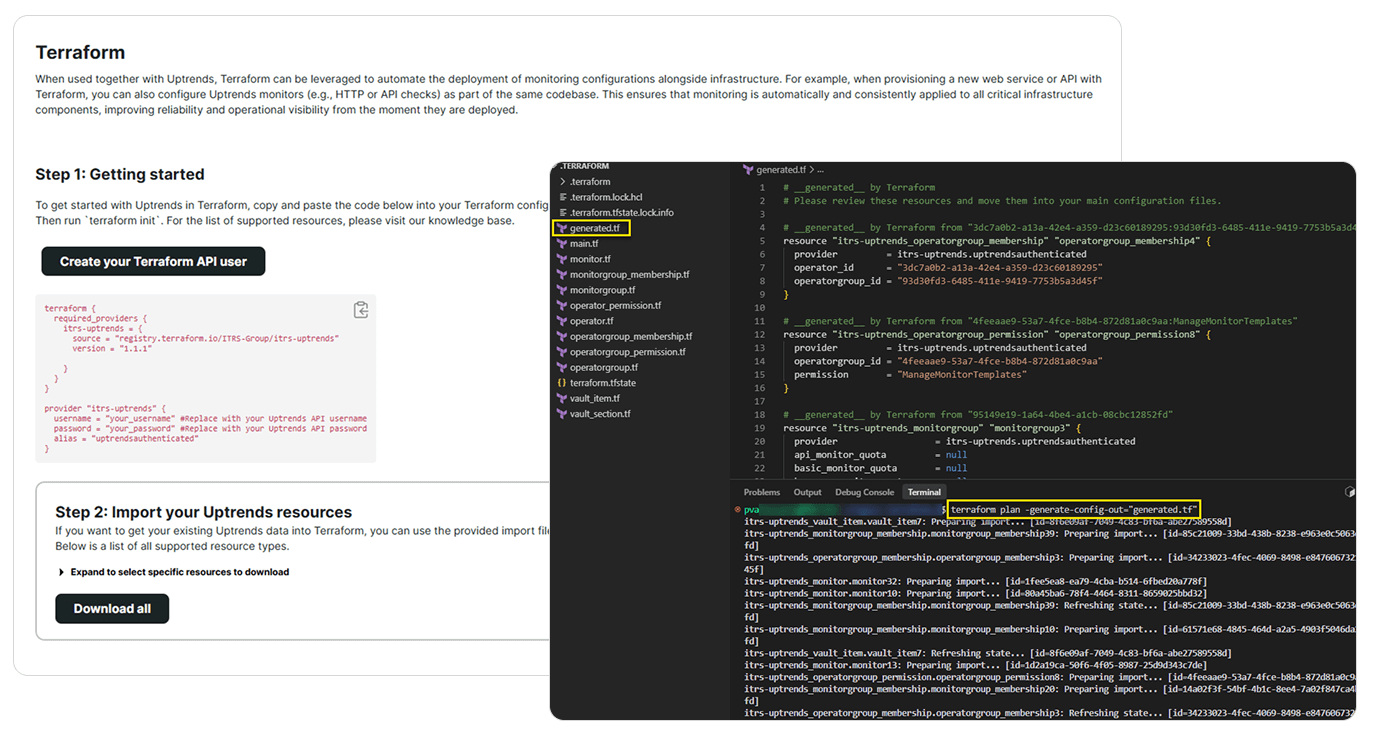1373x741 pixels.
Task: Click the Create your Terraform API user button
Action: coord(152,260)
